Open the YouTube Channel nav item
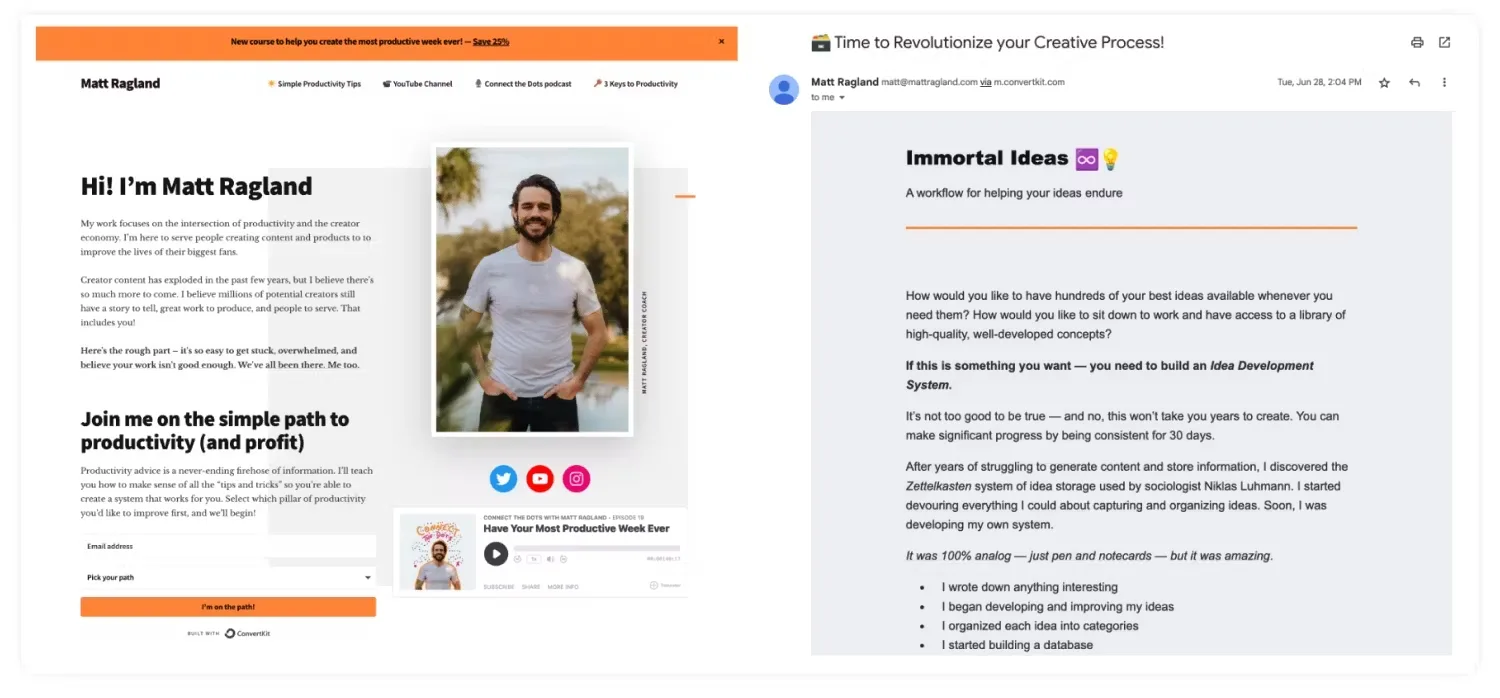The height and width of the screenshot is (698, 1500). 417,84
